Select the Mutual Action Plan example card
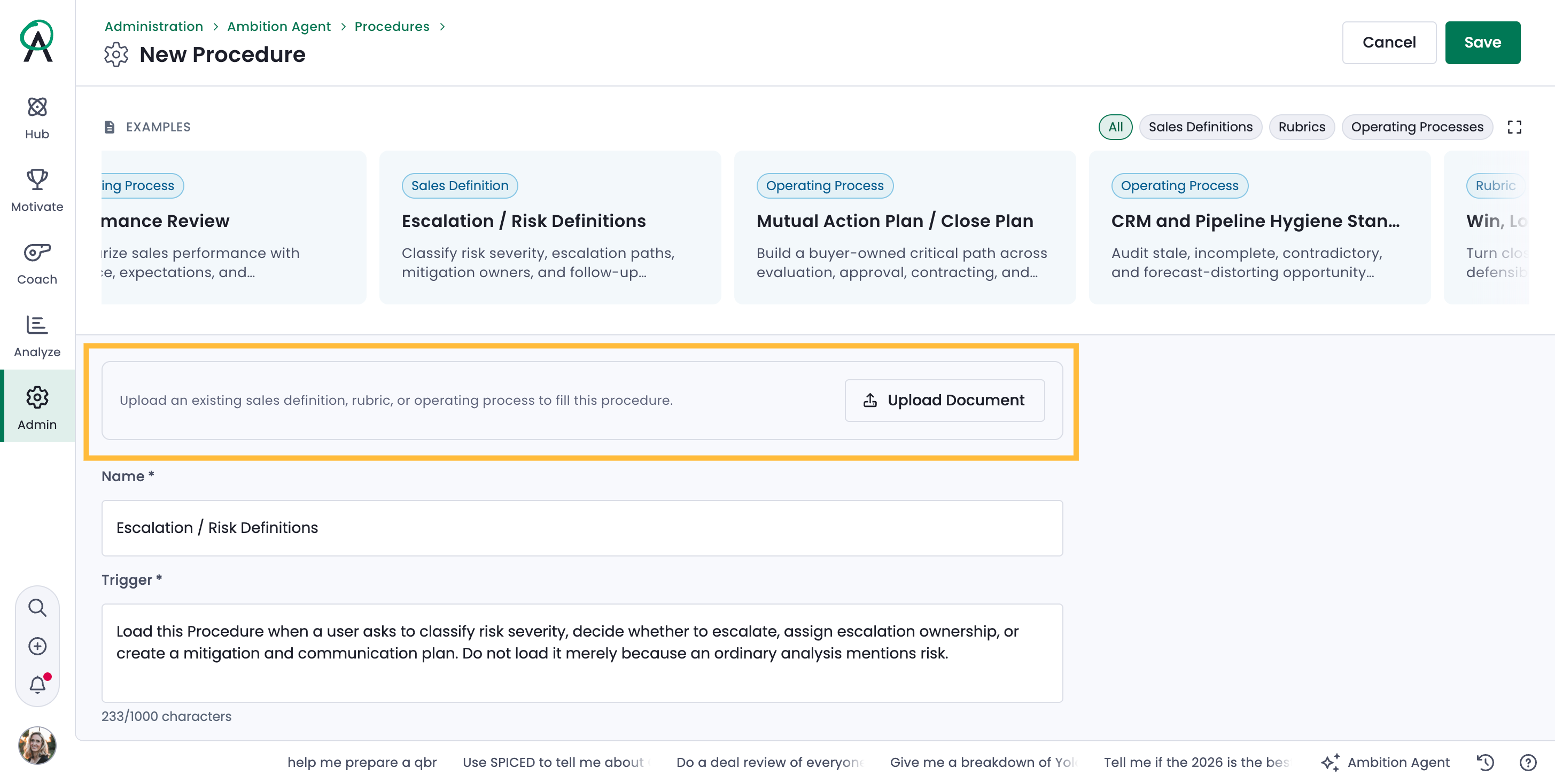 pyautogui.click(x=905, y=228)
